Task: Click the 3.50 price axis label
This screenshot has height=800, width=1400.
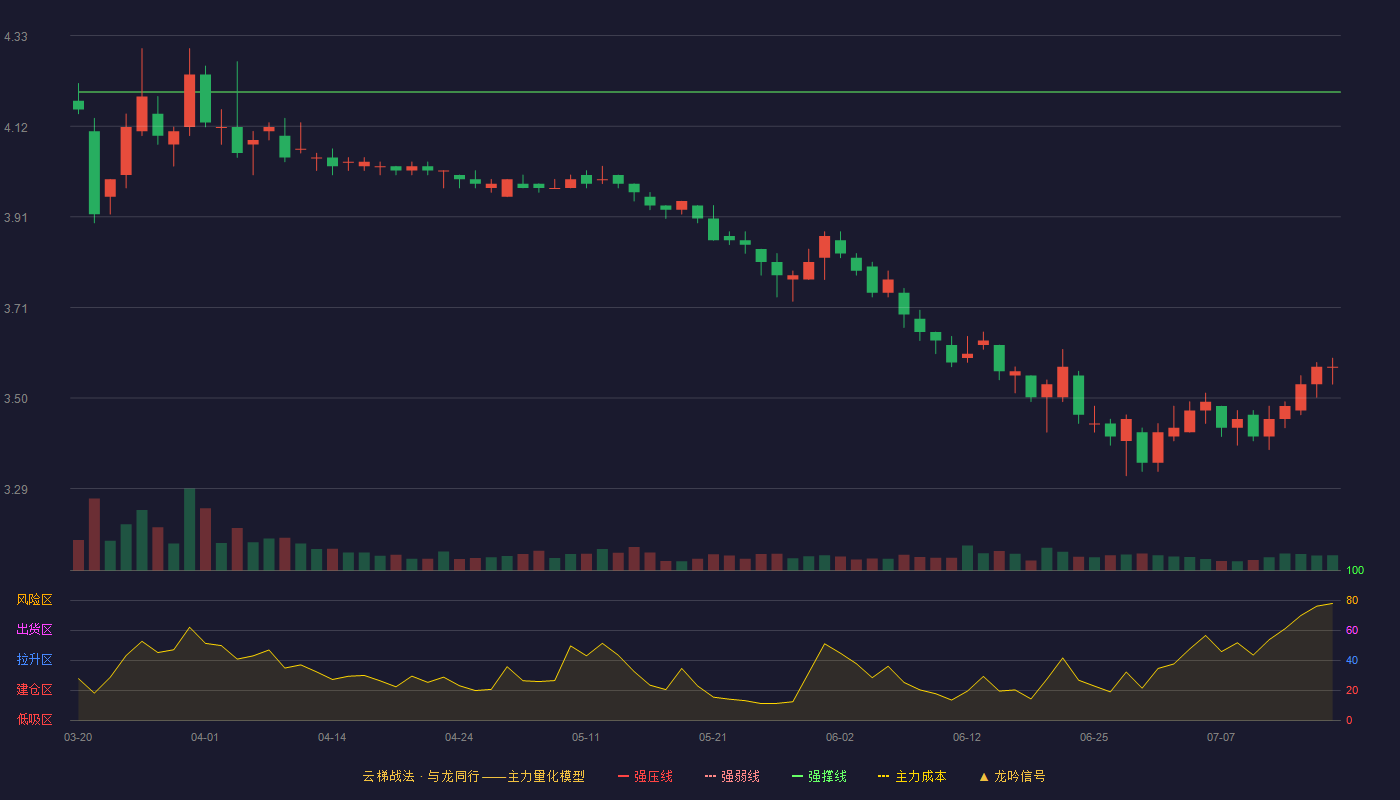Action: pos(16,399)
